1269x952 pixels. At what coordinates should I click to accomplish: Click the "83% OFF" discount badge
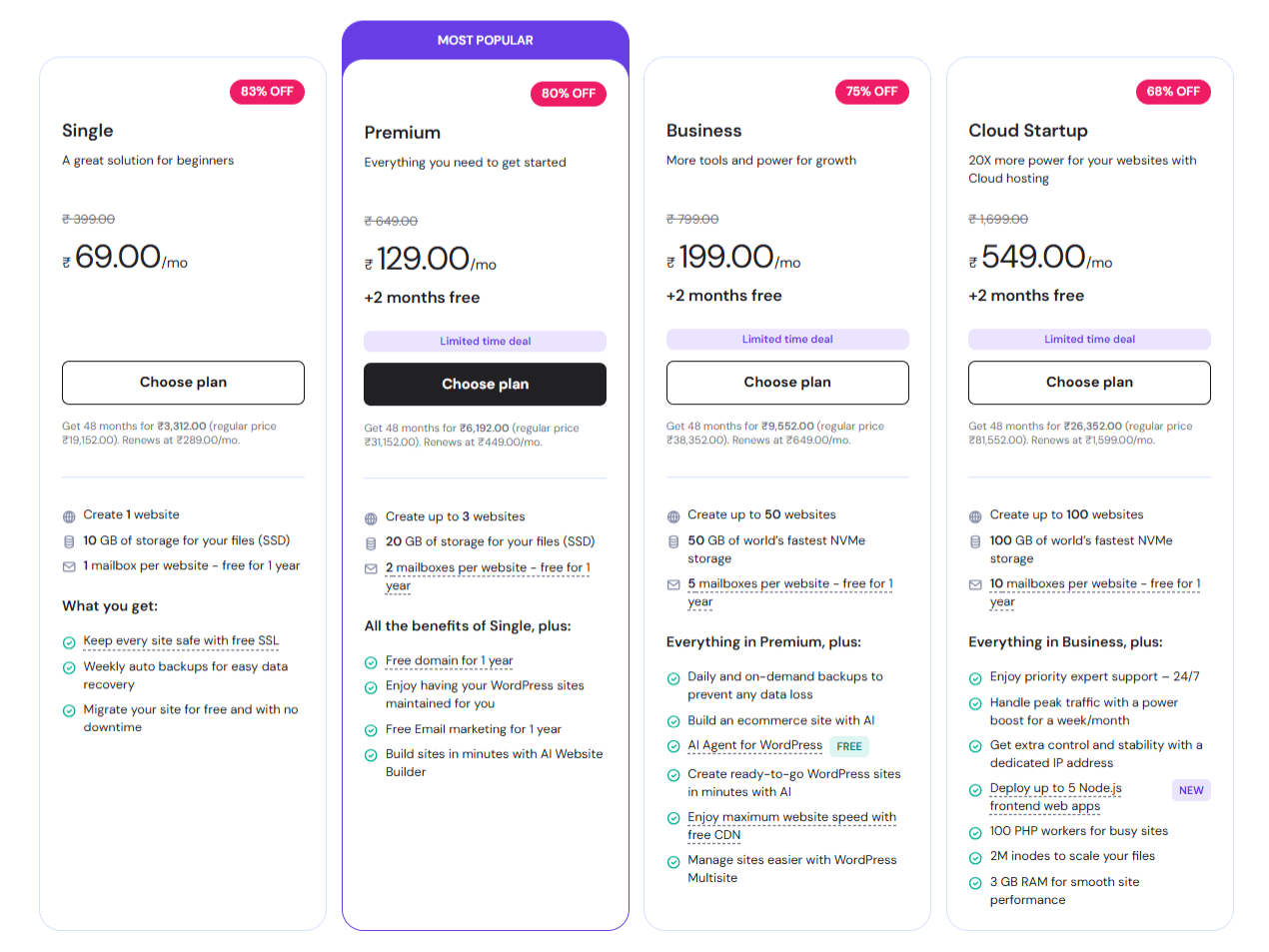(x=267, y=92)
